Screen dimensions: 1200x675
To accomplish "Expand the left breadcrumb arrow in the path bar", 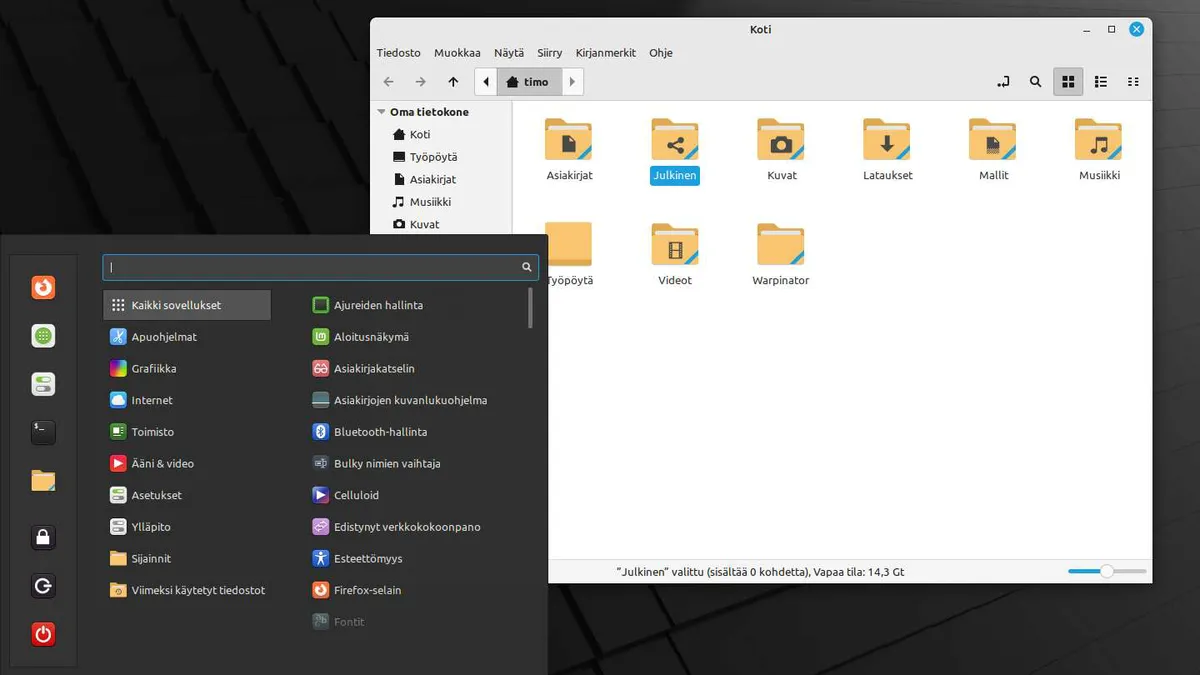I will 485,81.
